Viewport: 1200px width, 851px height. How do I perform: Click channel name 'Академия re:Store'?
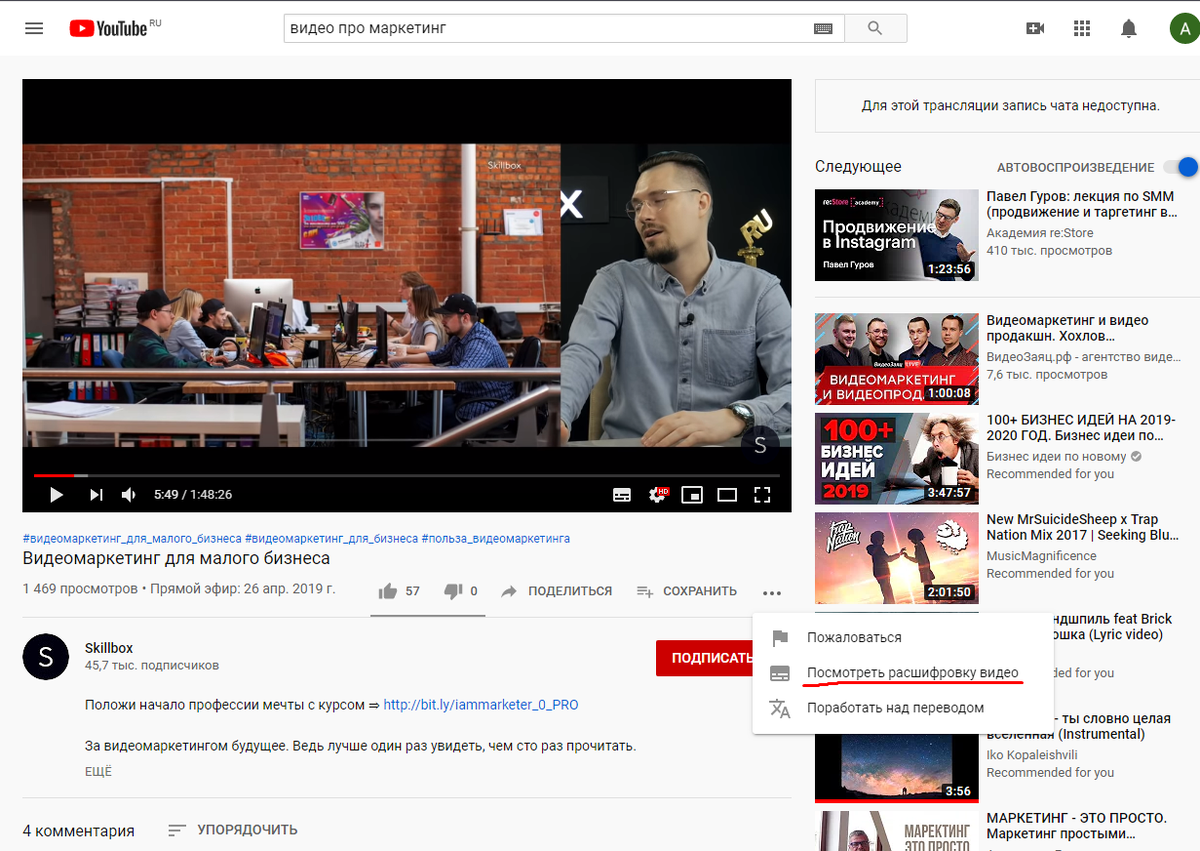click(1040, 233)
